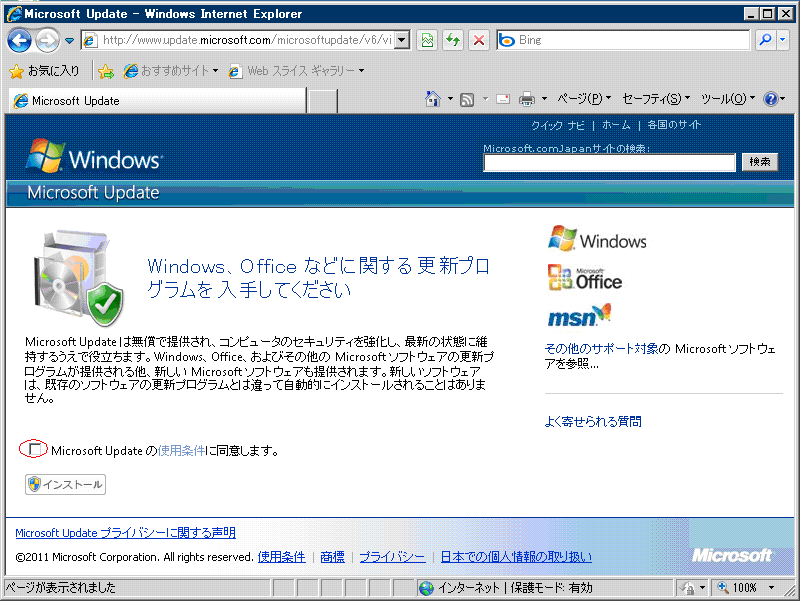
Task: Click the ホーム link in page header
Action: tap(616, 125)
